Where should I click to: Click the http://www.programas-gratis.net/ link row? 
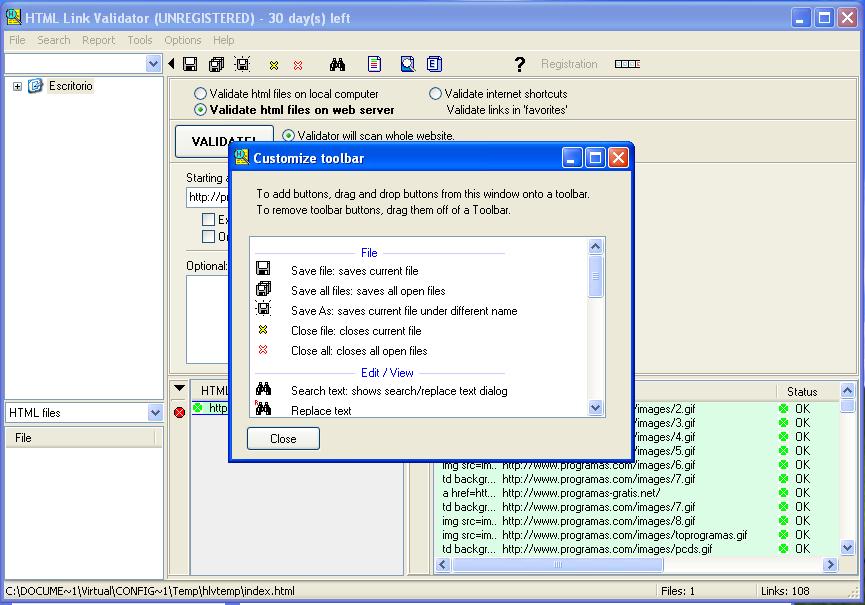tap(638, 493)
